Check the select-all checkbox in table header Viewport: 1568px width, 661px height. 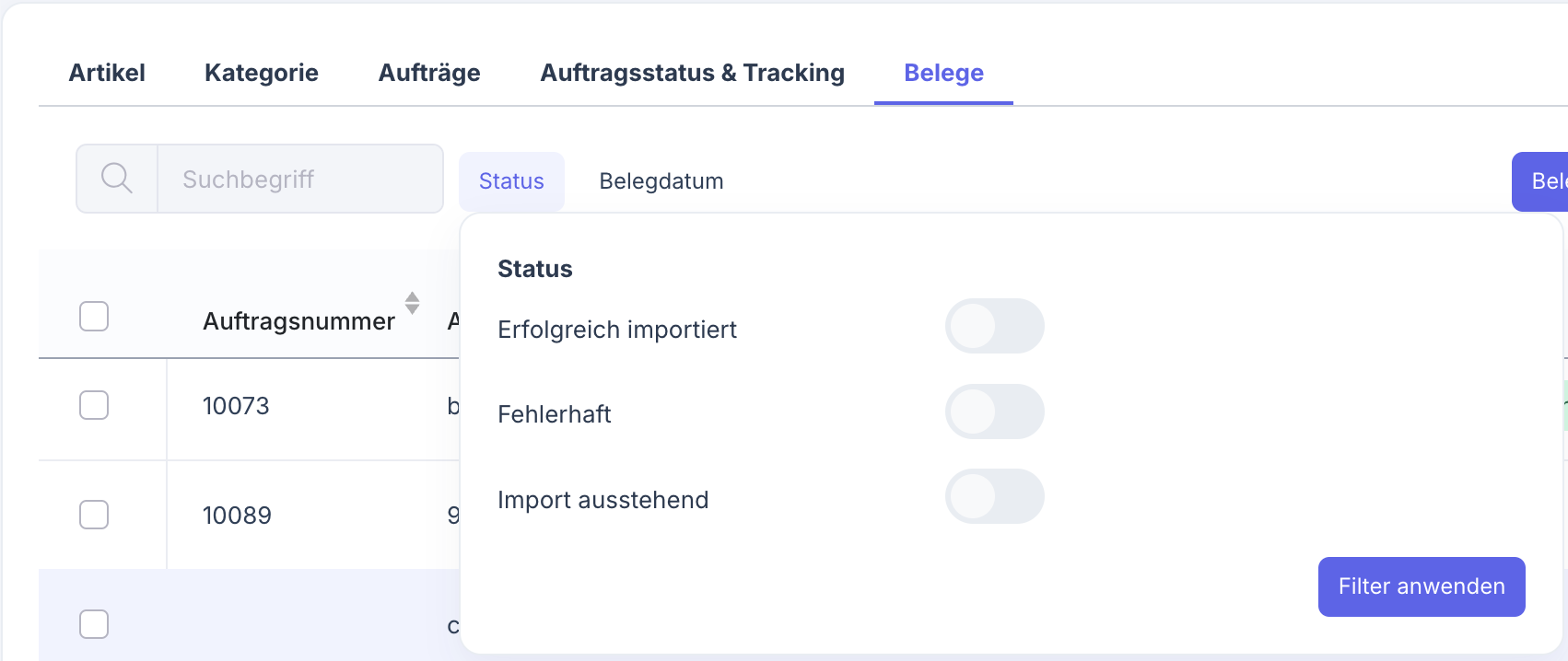click(93, 316)
